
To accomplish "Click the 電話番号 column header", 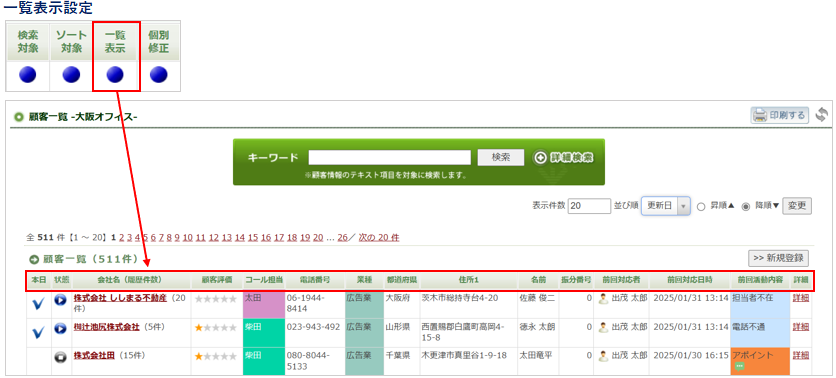I will tap(314, 279).
